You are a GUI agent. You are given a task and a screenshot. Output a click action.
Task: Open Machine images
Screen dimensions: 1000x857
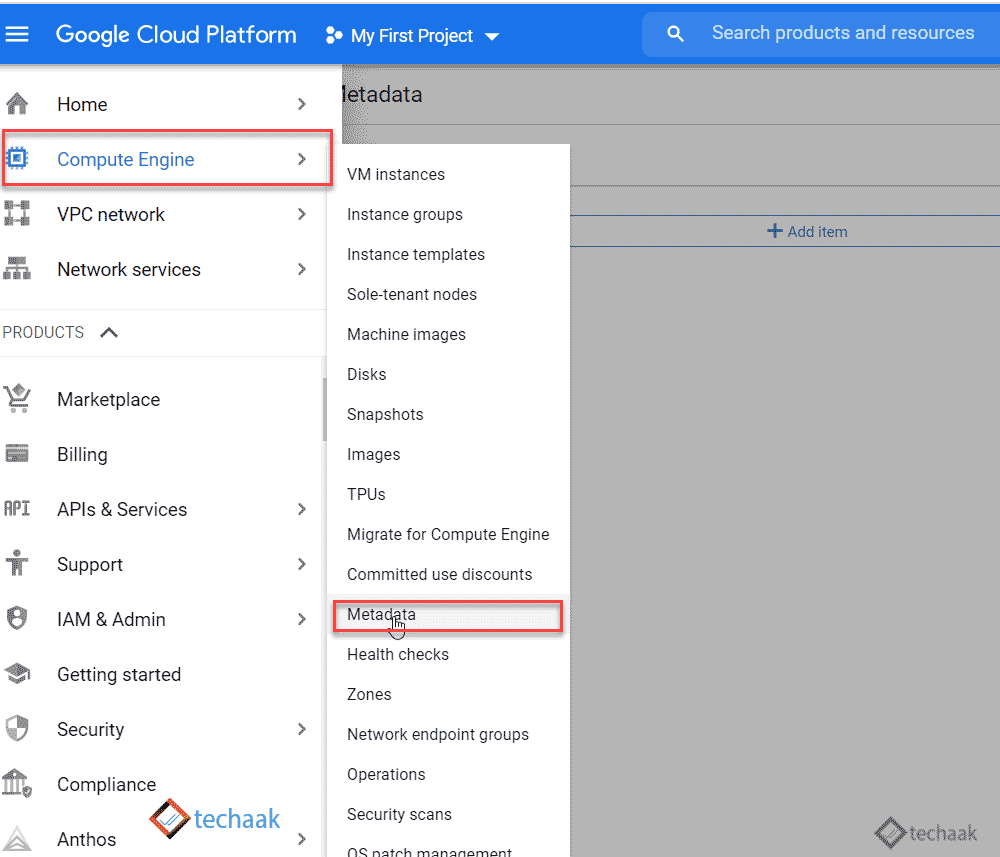click(406, 334)
